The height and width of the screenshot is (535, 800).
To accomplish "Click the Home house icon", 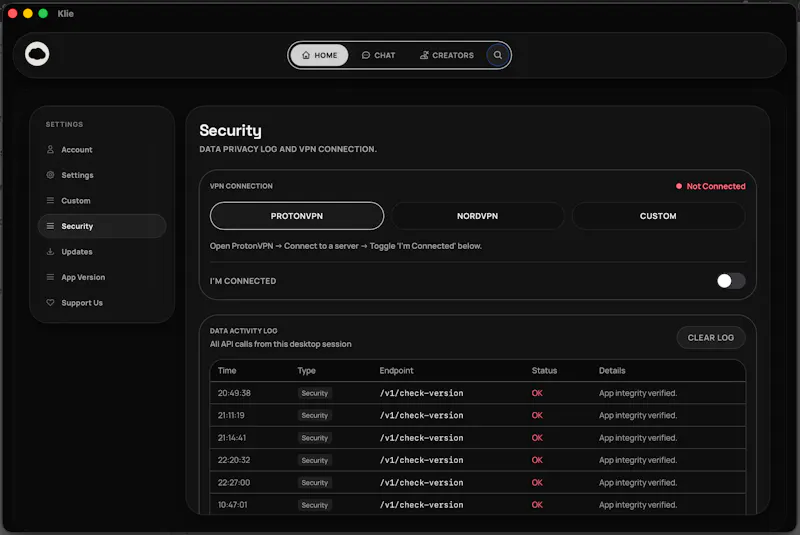I will coord(306,55).
